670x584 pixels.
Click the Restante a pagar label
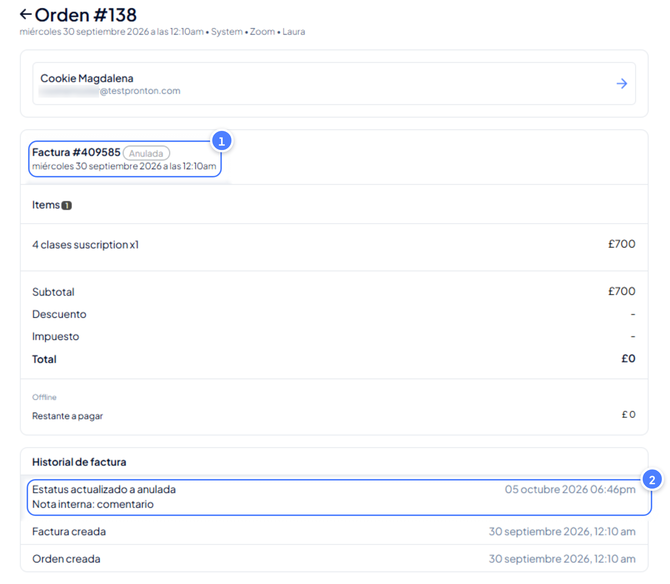tap(68, 416)
